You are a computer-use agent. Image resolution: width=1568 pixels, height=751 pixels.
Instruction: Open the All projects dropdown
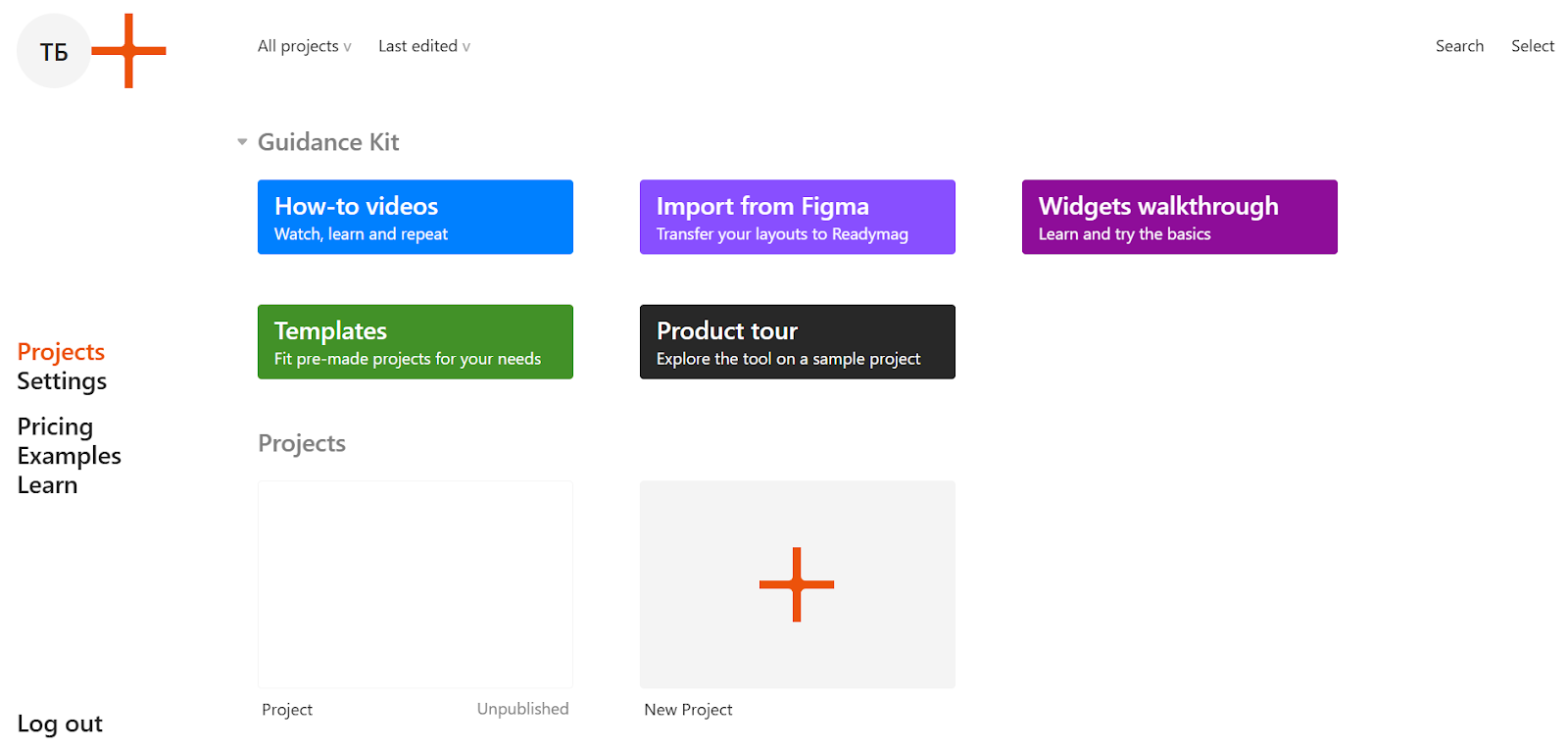pyautogui.click(x=304, y=46)
